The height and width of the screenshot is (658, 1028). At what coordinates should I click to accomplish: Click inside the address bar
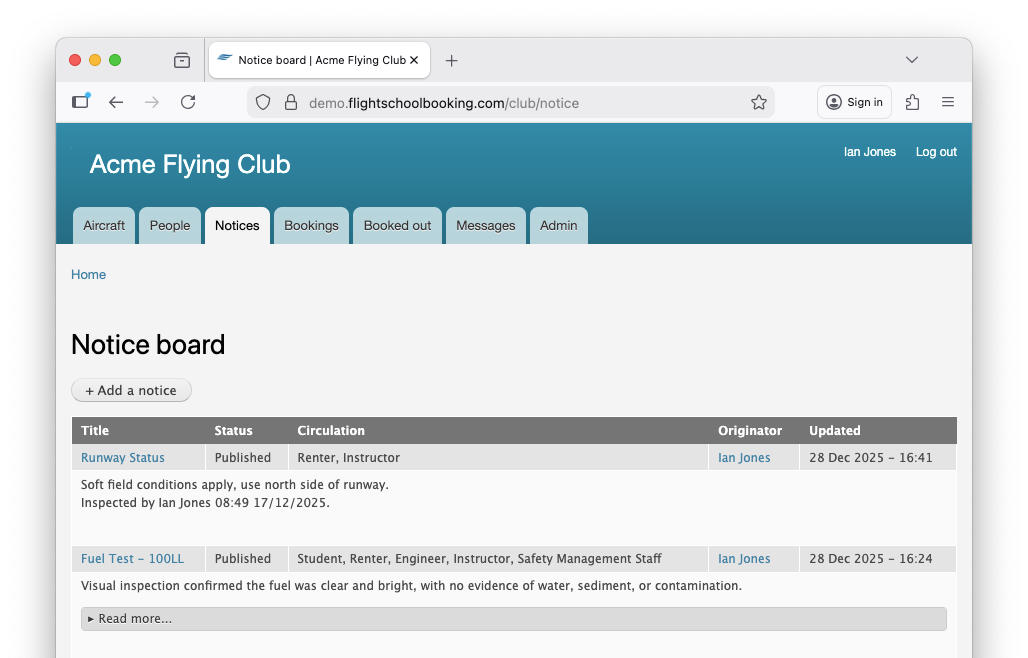click(500, 102)
